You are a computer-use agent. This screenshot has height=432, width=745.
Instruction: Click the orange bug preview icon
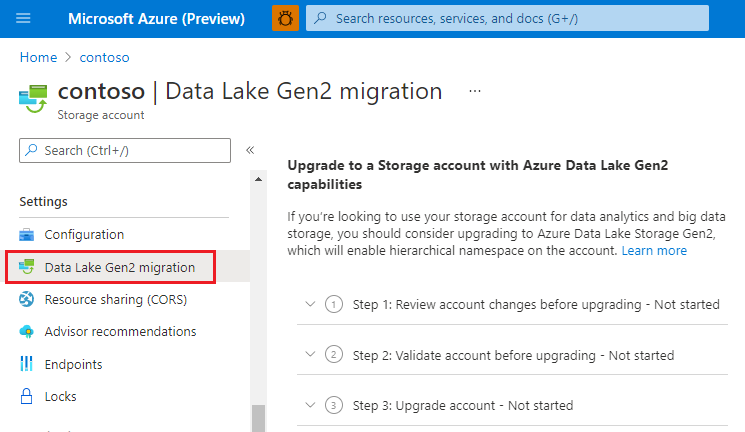(x=285, y=18)
